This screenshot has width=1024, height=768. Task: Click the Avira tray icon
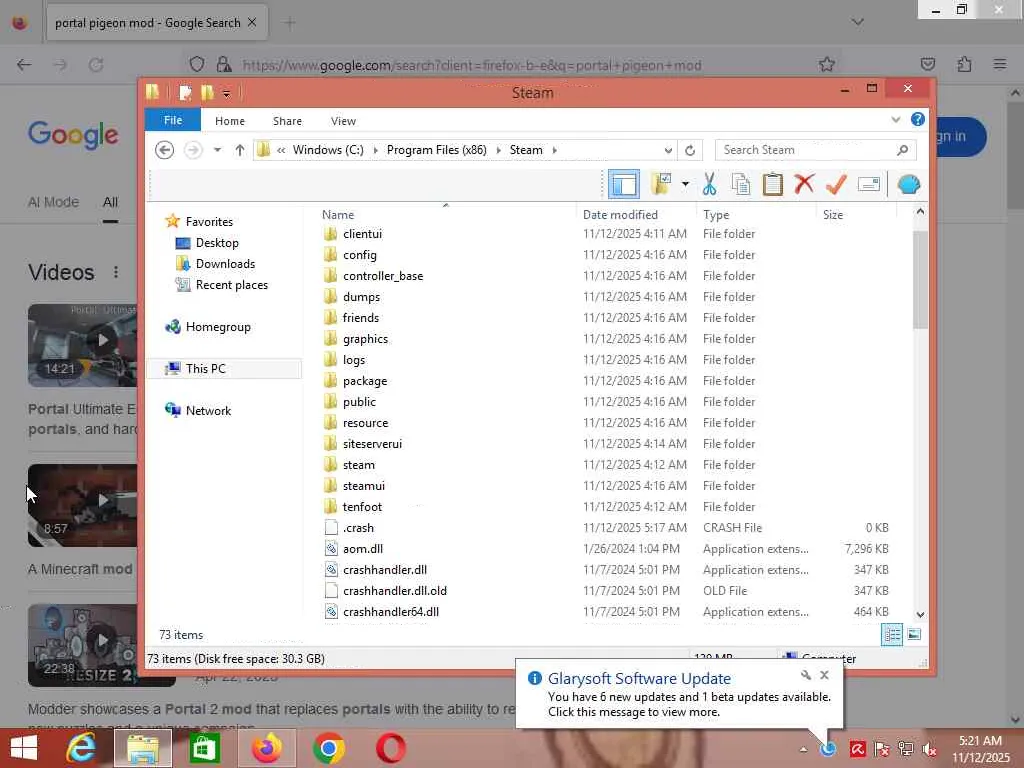[857, 749]
